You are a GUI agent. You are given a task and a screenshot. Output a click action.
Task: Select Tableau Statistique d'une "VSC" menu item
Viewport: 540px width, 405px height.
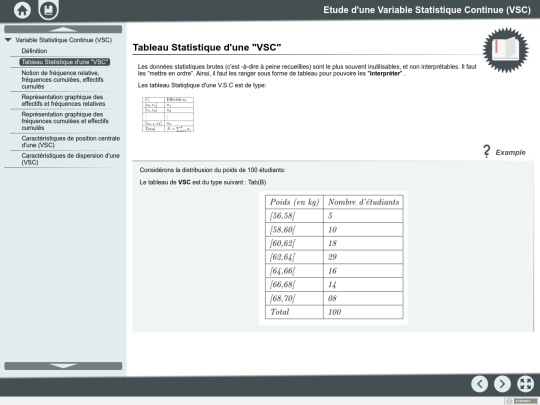click(x=65, y=62)
